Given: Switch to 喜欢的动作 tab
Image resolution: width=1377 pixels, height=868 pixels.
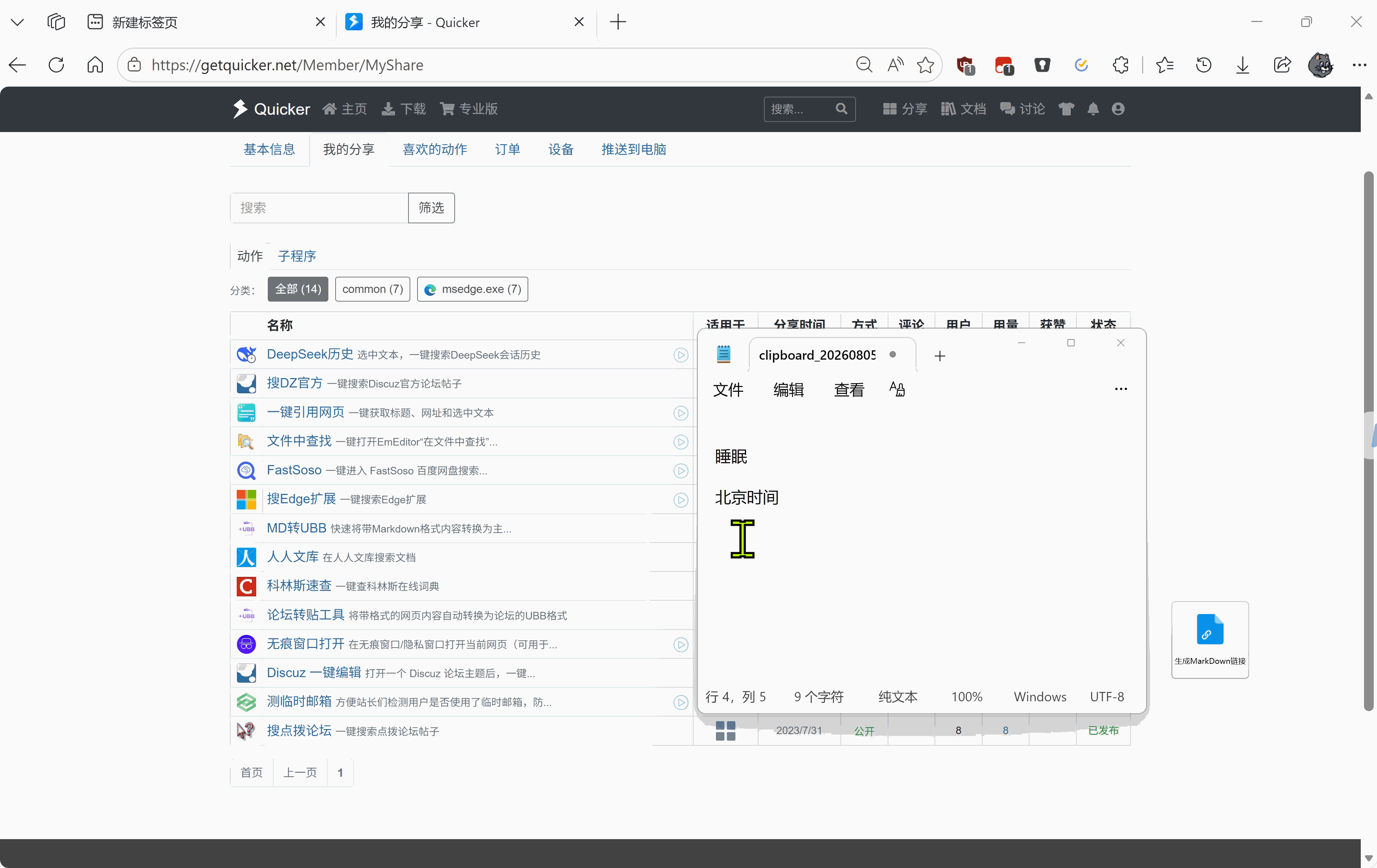Looking at the screenshot, I should tap(434, 149).
